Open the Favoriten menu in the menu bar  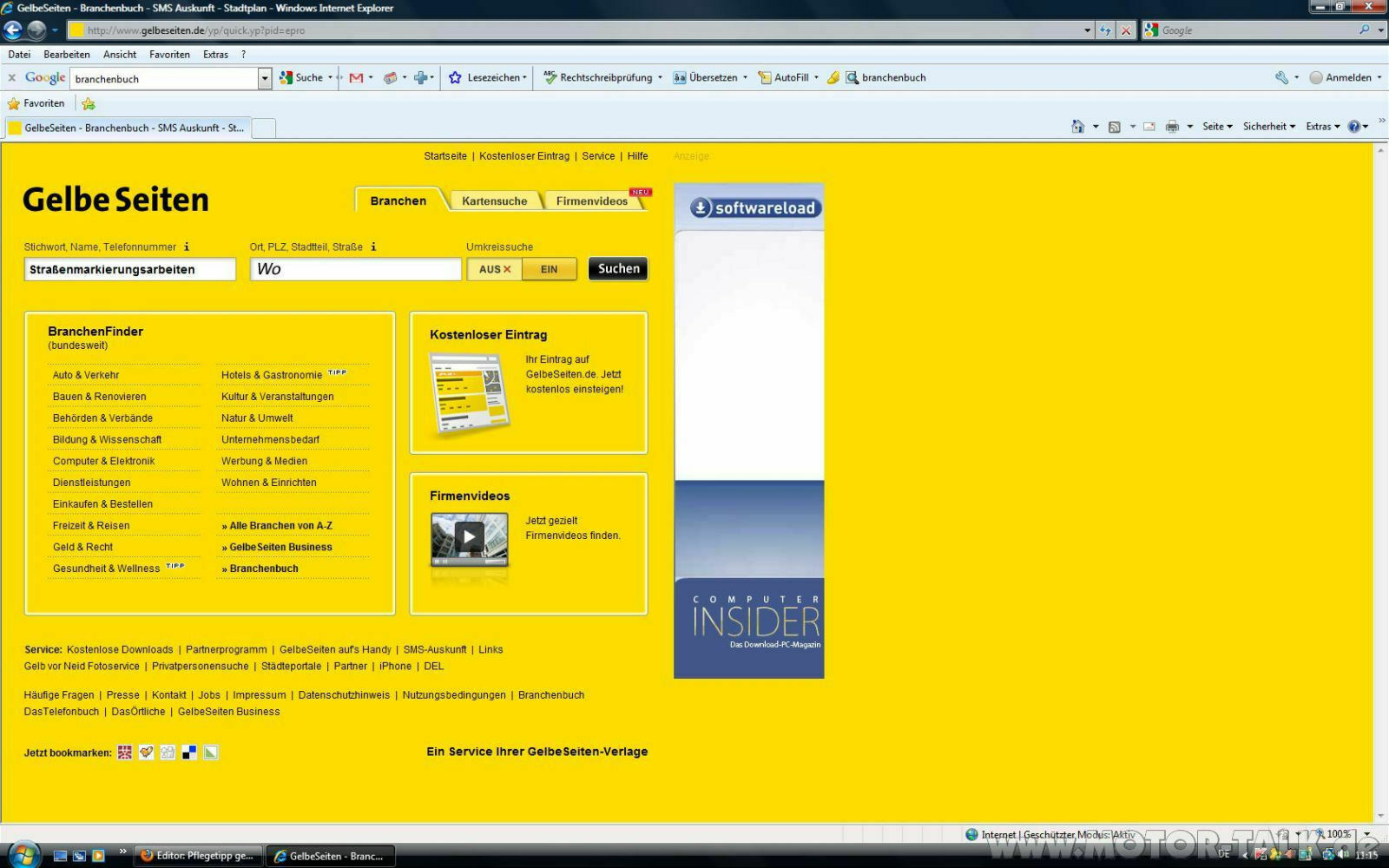(169, 54)
